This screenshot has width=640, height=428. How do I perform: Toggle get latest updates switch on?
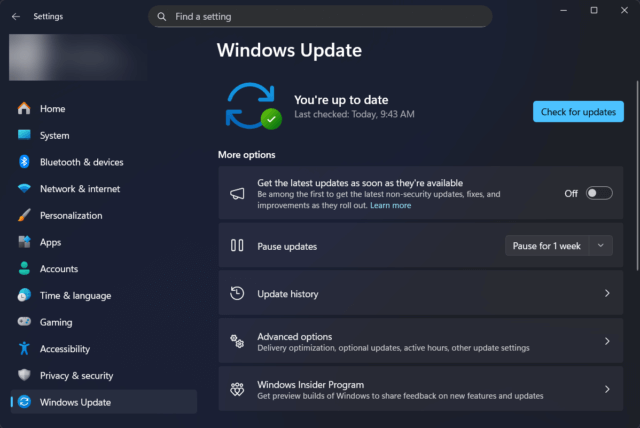pos(599,193)
